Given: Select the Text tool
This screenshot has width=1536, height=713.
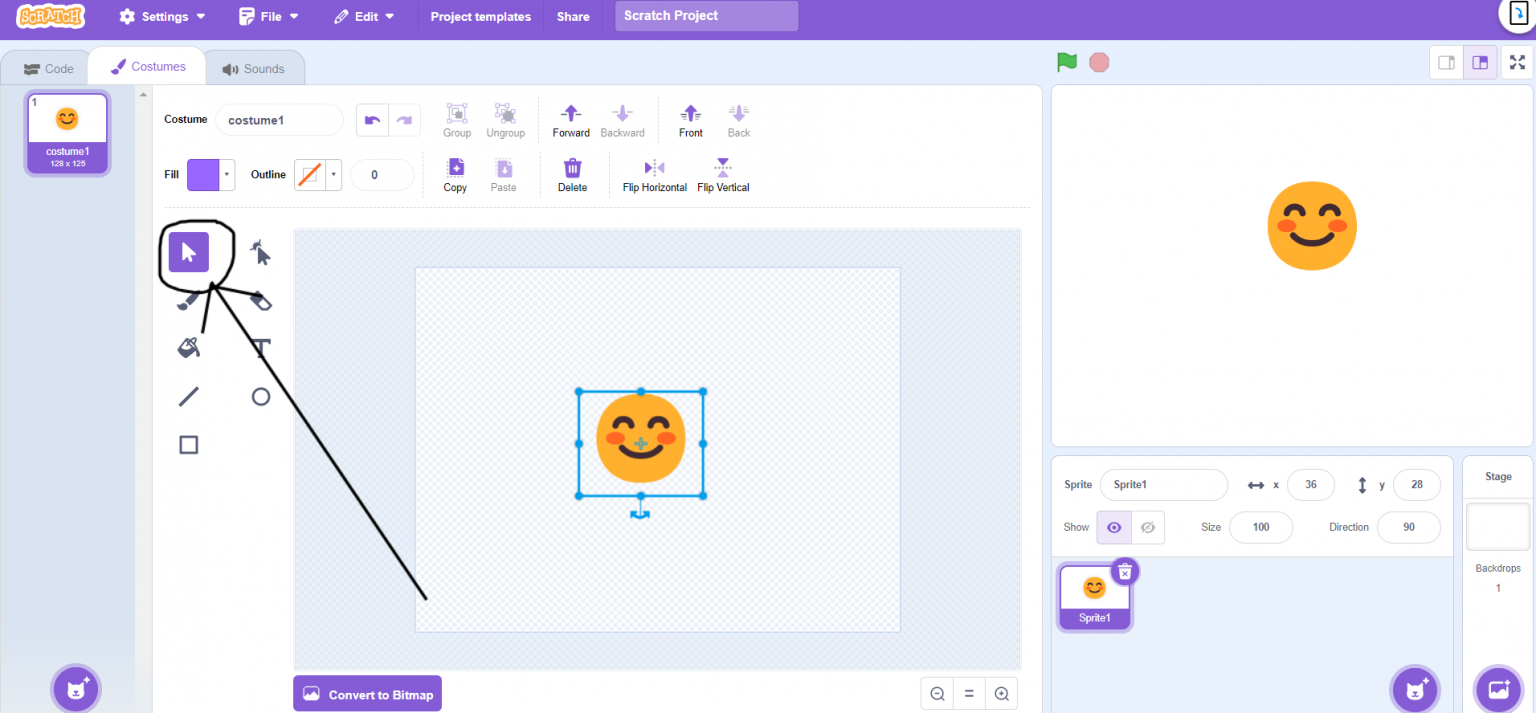Looking at the screenshot, I should tap(261, 348).
